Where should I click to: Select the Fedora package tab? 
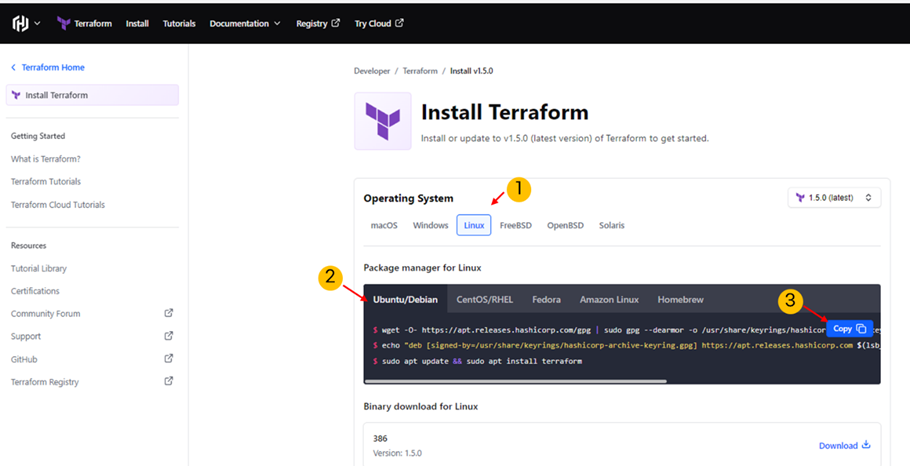pos(546,299)
